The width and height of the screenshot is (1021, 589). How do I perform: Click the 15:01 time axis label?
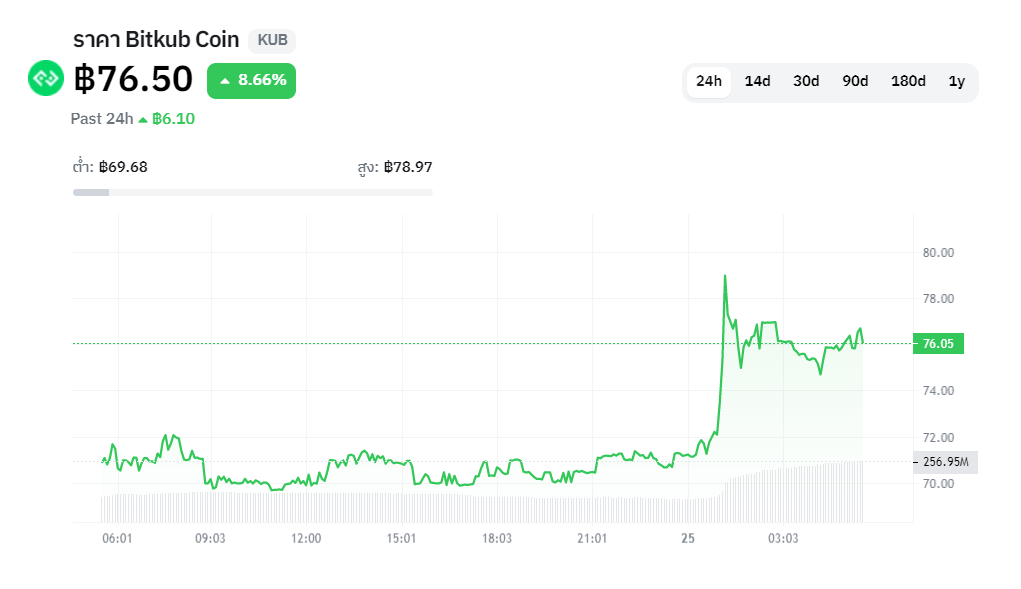401,538
